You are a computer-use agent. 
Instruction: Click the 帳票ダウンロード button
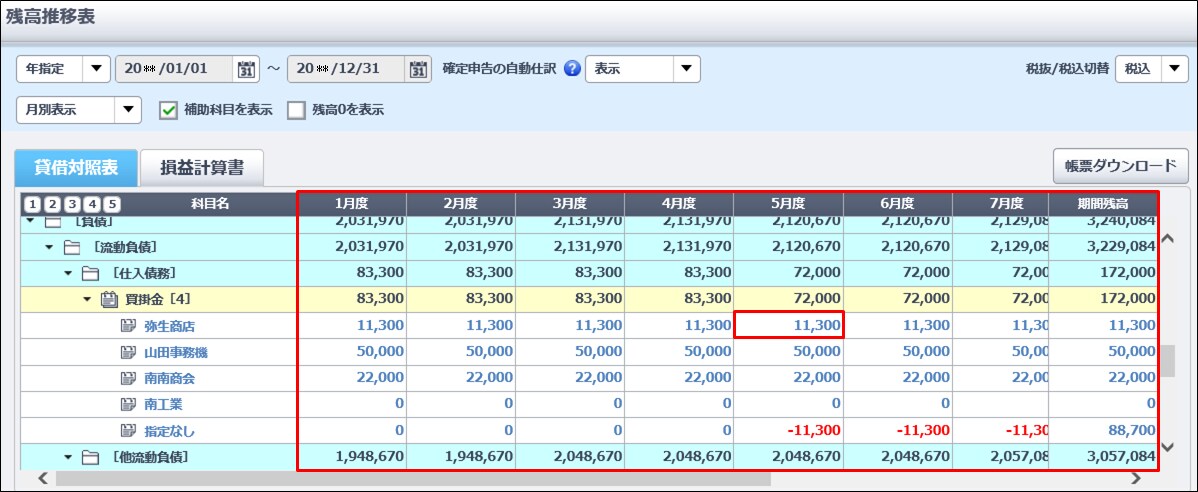[1113, 165]
